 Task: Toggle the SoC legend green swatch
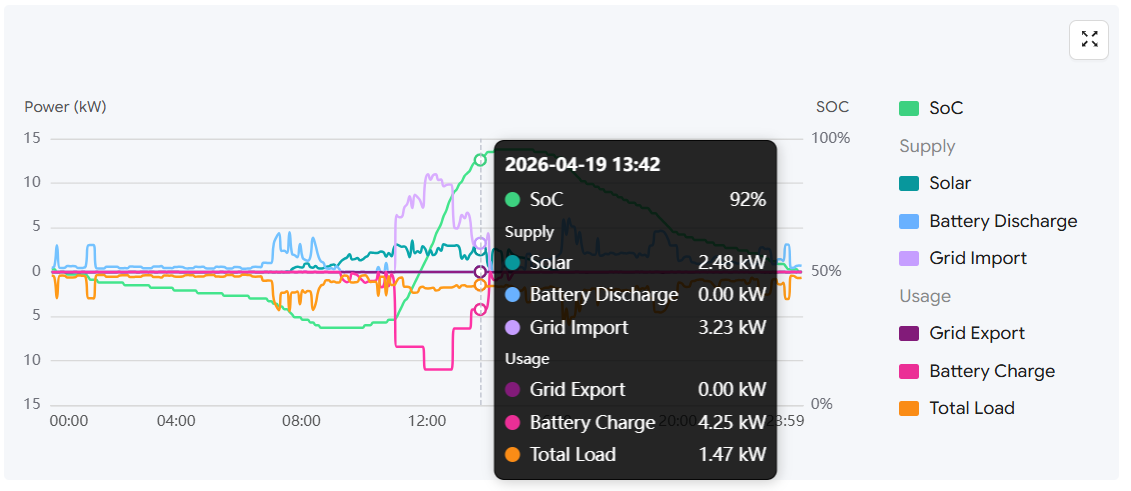(x=909, y=108)
